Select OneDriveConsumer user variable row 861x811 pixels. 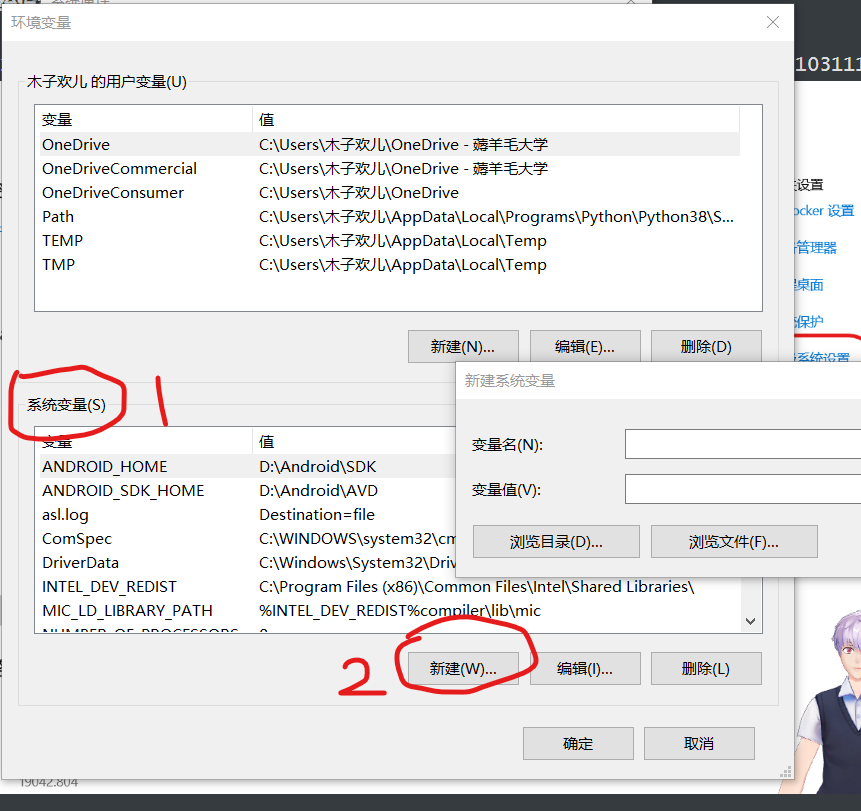389,193
